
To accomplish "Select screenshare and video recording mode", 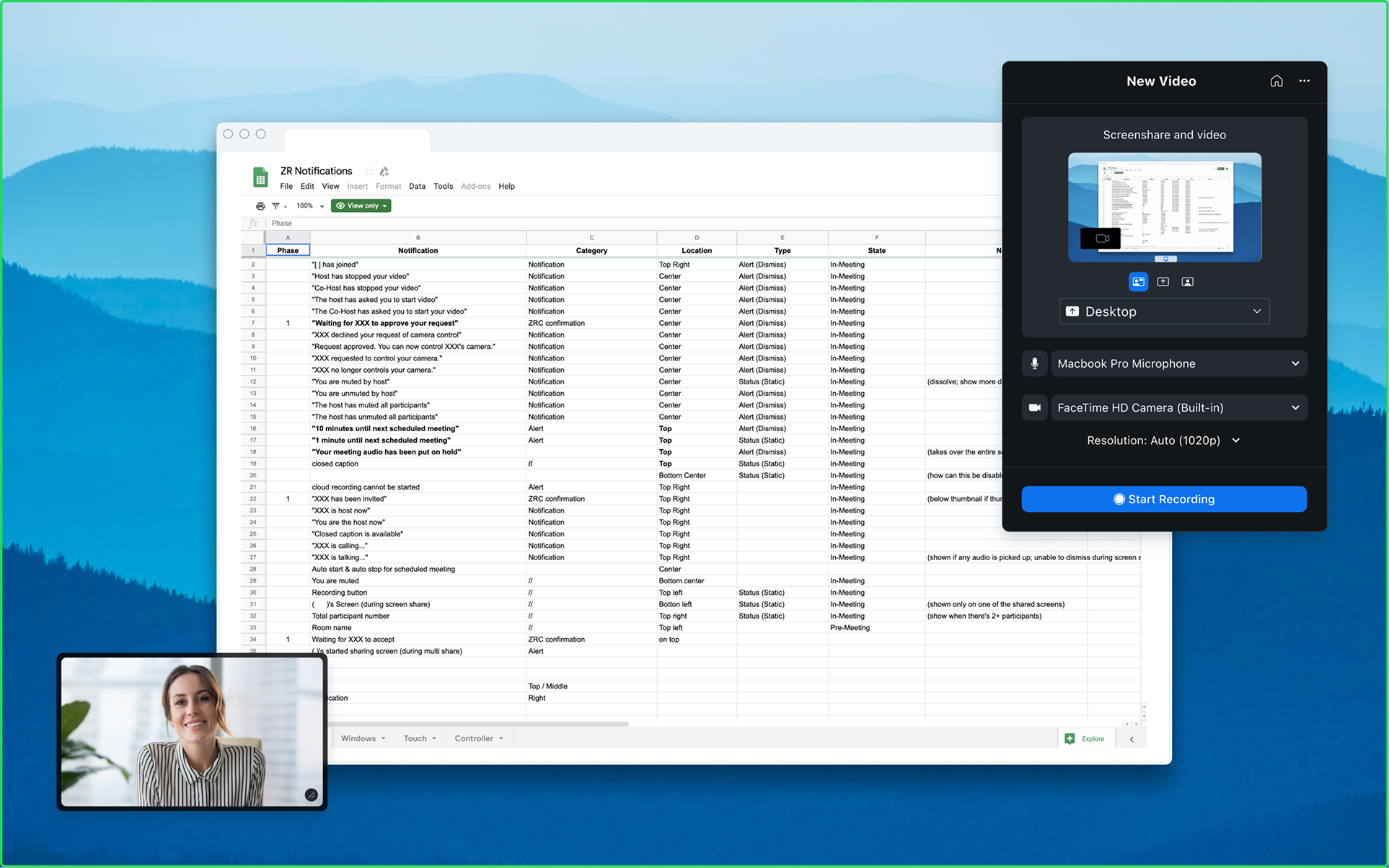I will pyautogui.click(x=1138, y=282).
